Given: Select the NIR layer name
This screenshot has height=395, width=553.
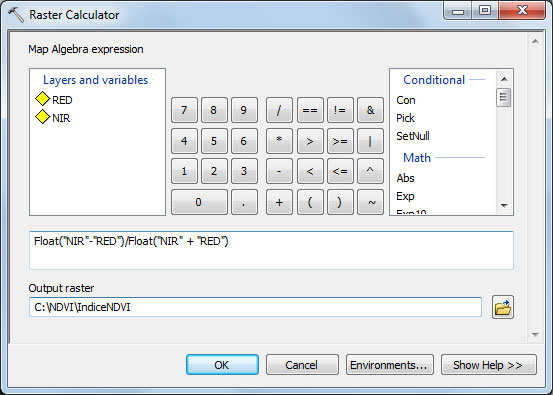Looking at the screenshot, I should click(x=61, y=118).
